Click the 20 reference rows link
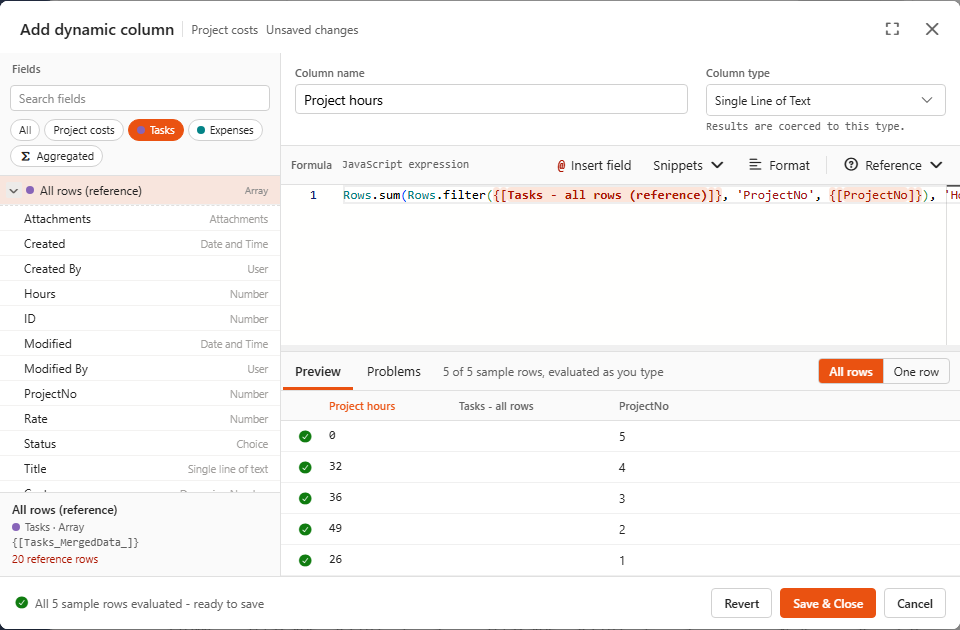This screenshot has height=630, width=960. [55, 559]
